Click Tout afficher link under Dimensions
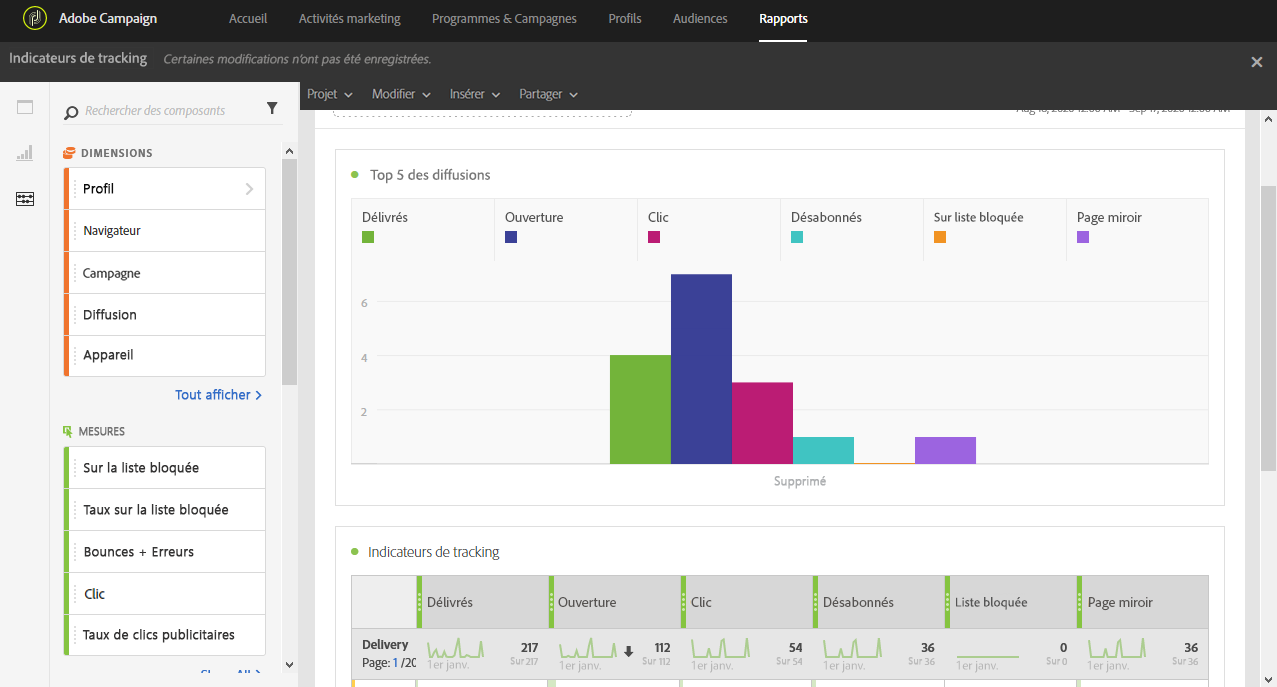 pyautogui.click(x=218, y=395)
